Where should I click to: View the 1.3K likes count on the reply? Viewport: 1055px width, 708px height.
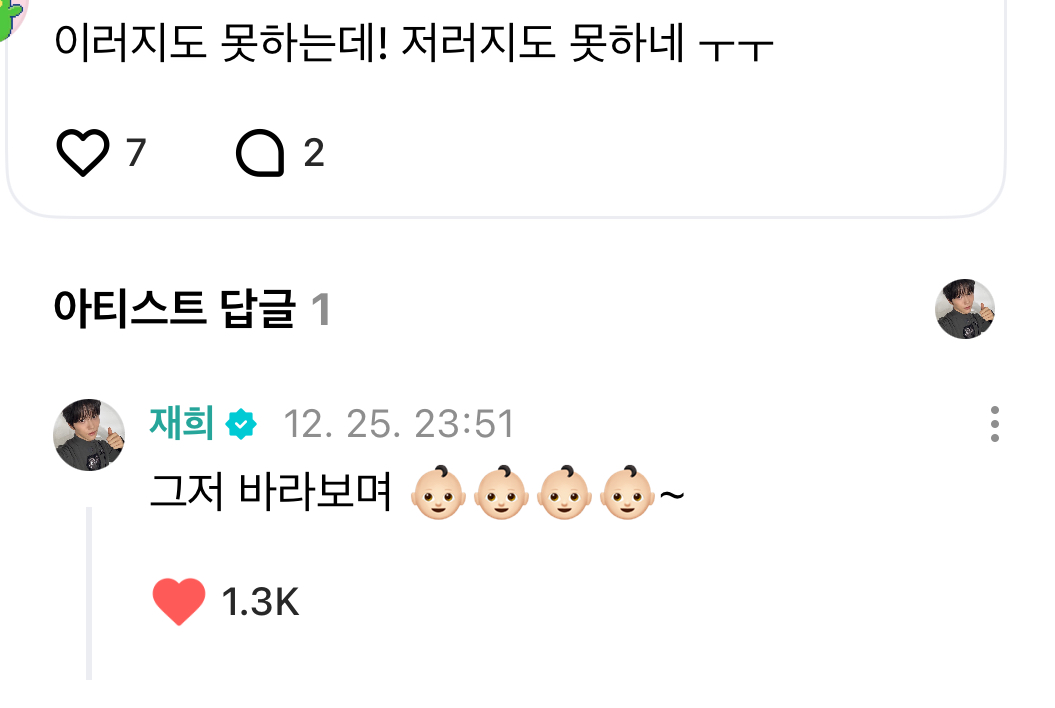point(260,602)
